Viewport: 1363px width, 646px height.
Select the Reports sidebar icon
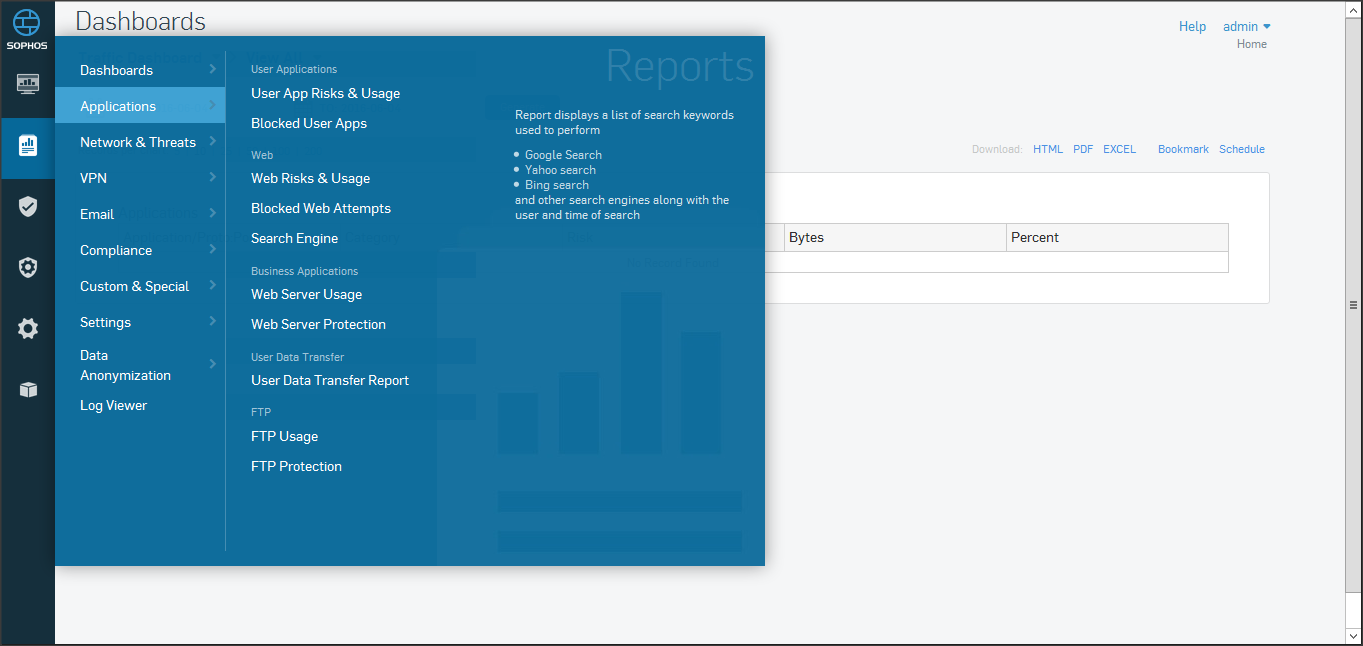click(28, 146)
